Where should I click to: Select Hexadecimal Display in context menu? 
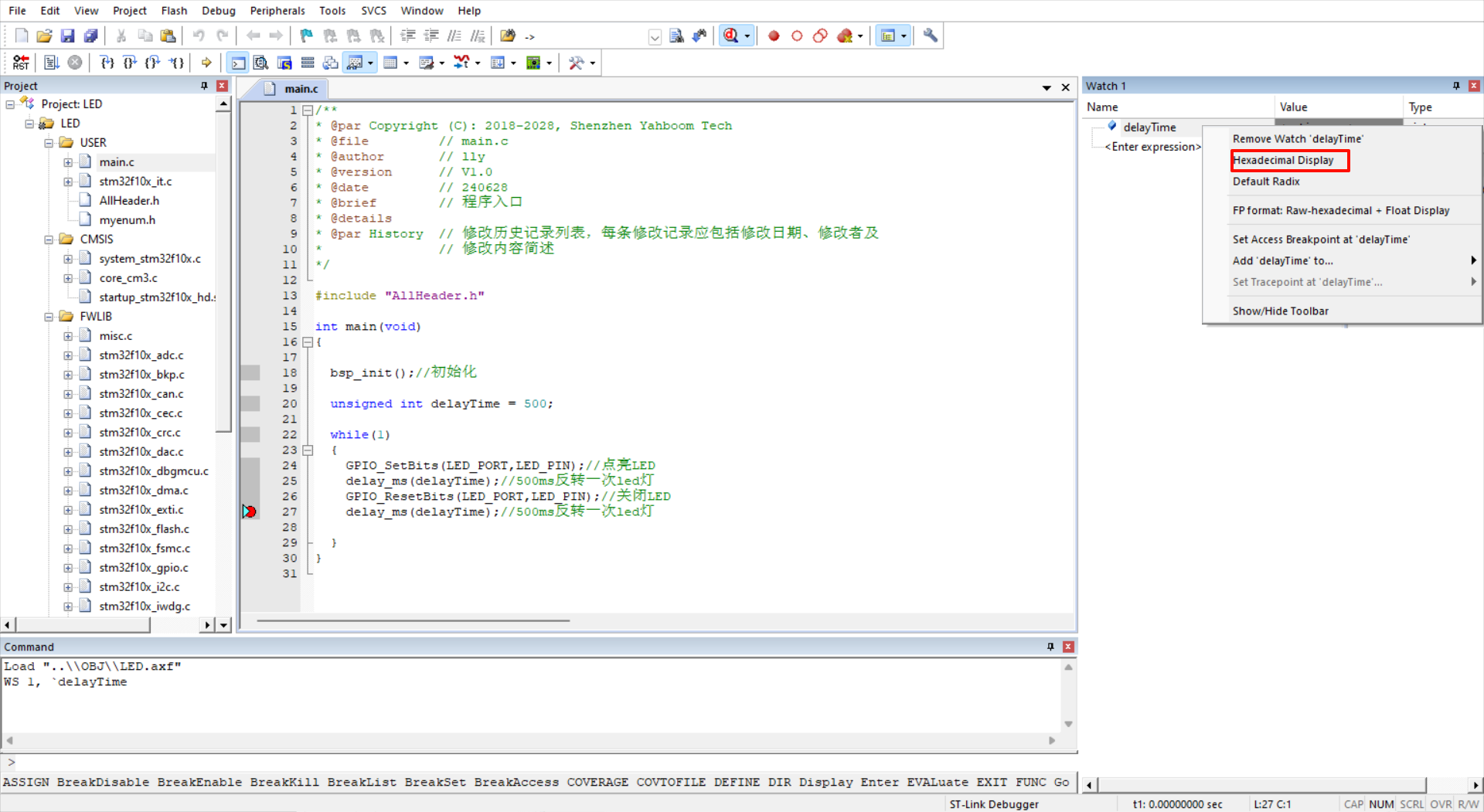coord(1283,160)
